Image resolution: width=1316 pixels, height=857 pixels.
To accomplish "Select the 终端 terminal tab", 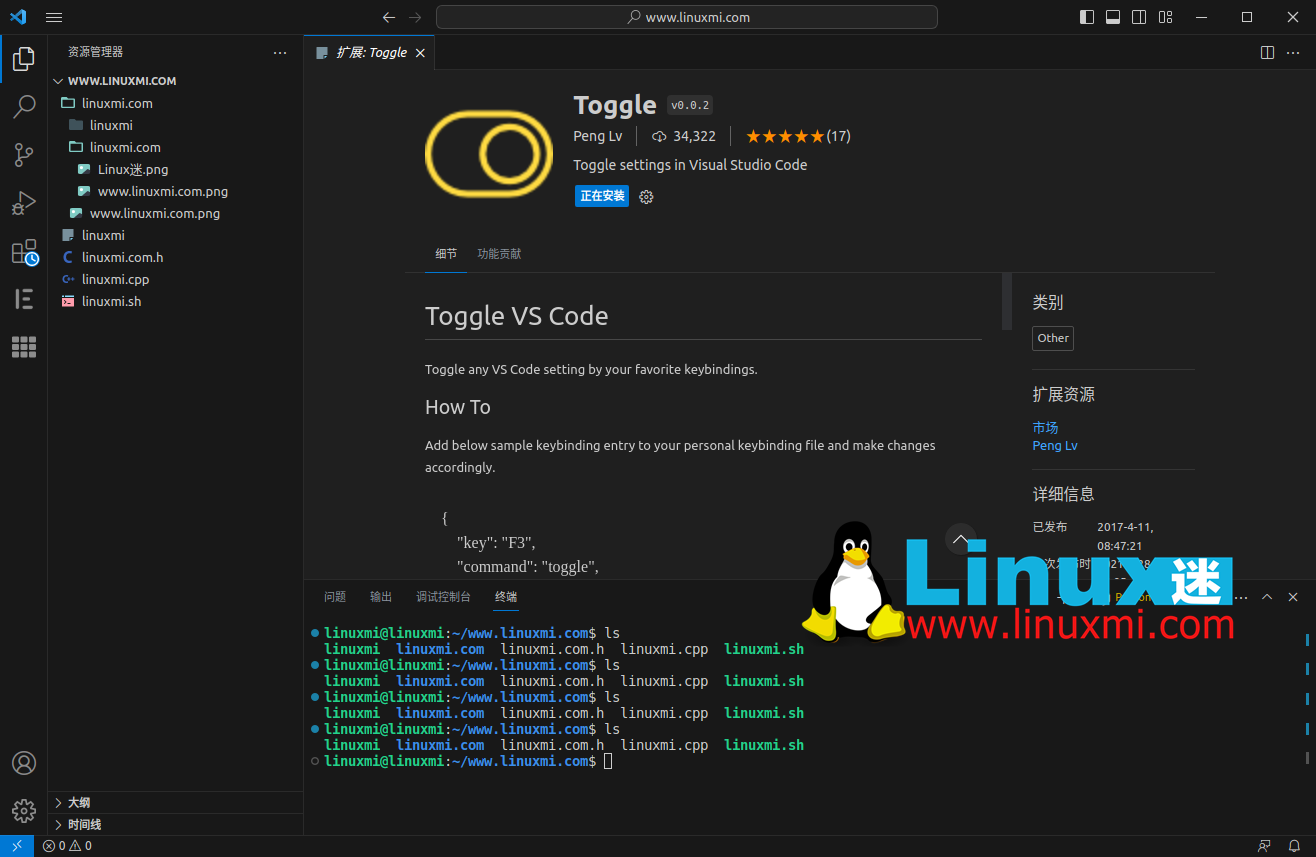I will [506, 597].
